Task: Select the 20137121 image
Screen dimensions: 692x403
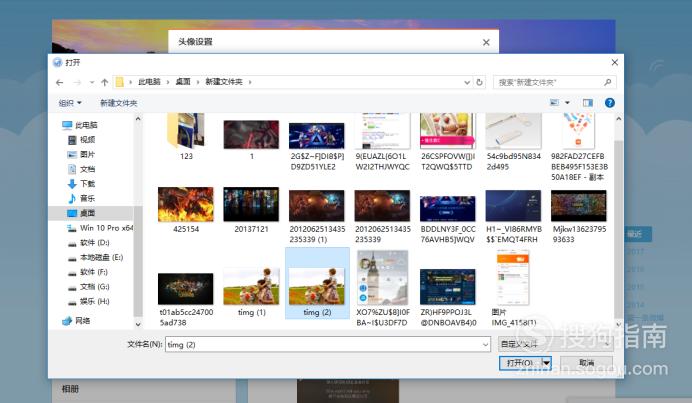Action: pos(251,210)
